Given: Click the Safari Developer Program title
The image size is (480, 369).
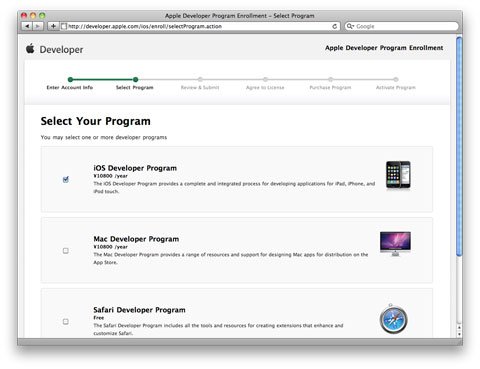Looking at the screenshot, I should tap(139, 310).
